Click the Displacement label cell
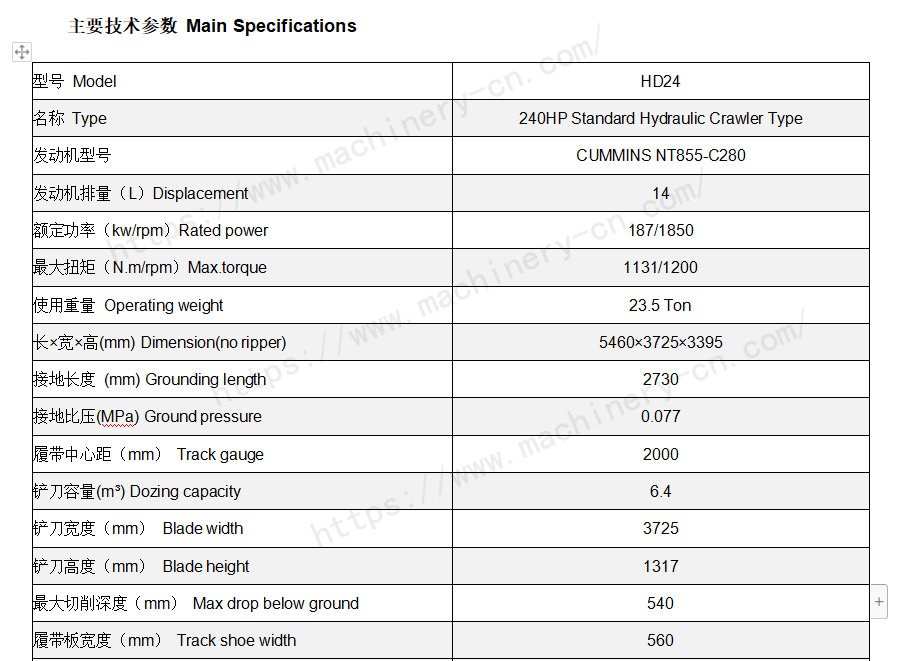 (x=242, y=194)
